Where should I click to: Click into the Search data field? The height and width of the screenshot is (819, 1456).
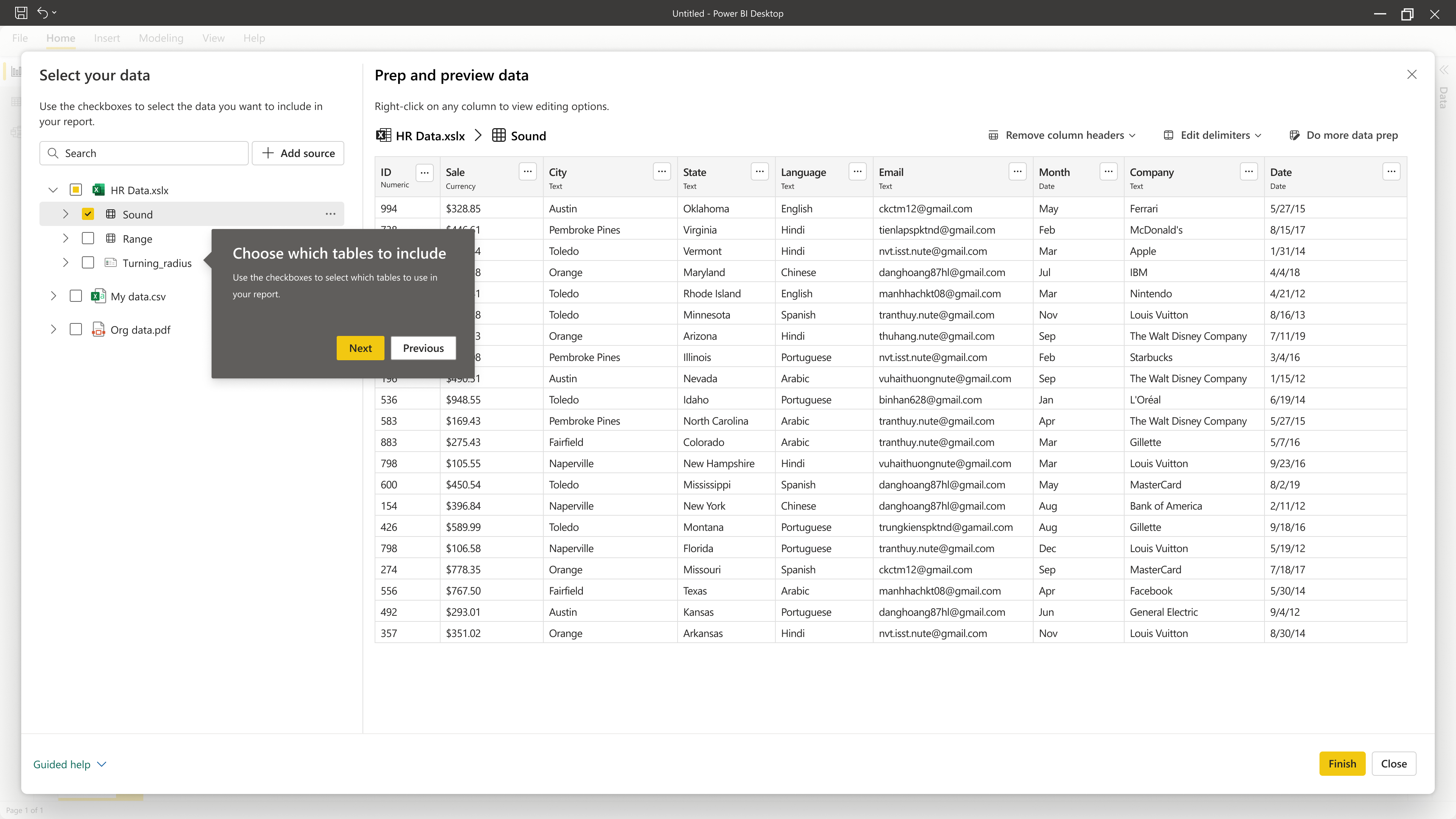144,153
